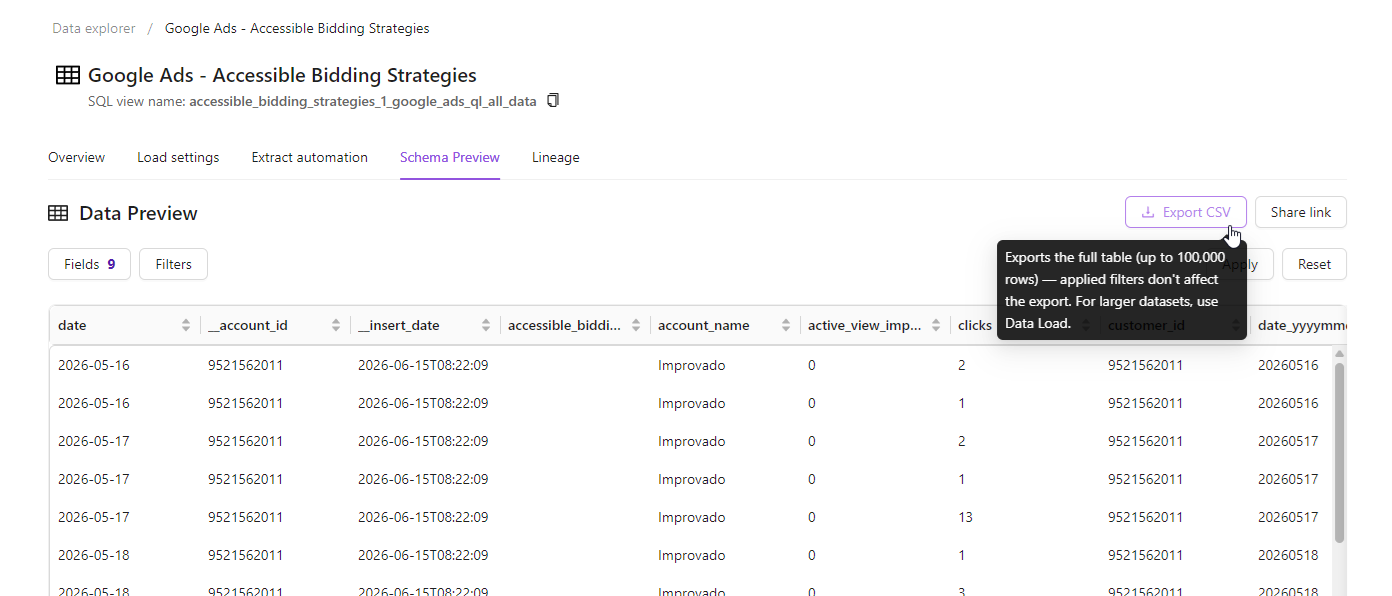Click the account_name column header
1392x596 pixels.
[725, 325]
